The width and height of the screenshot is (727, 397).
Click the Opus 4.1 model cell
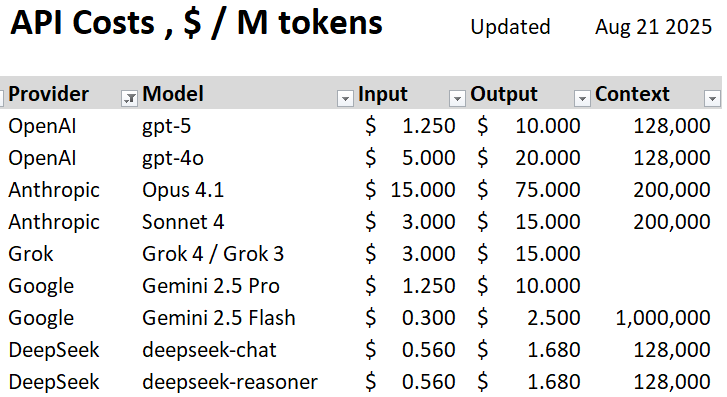point(183,190)
